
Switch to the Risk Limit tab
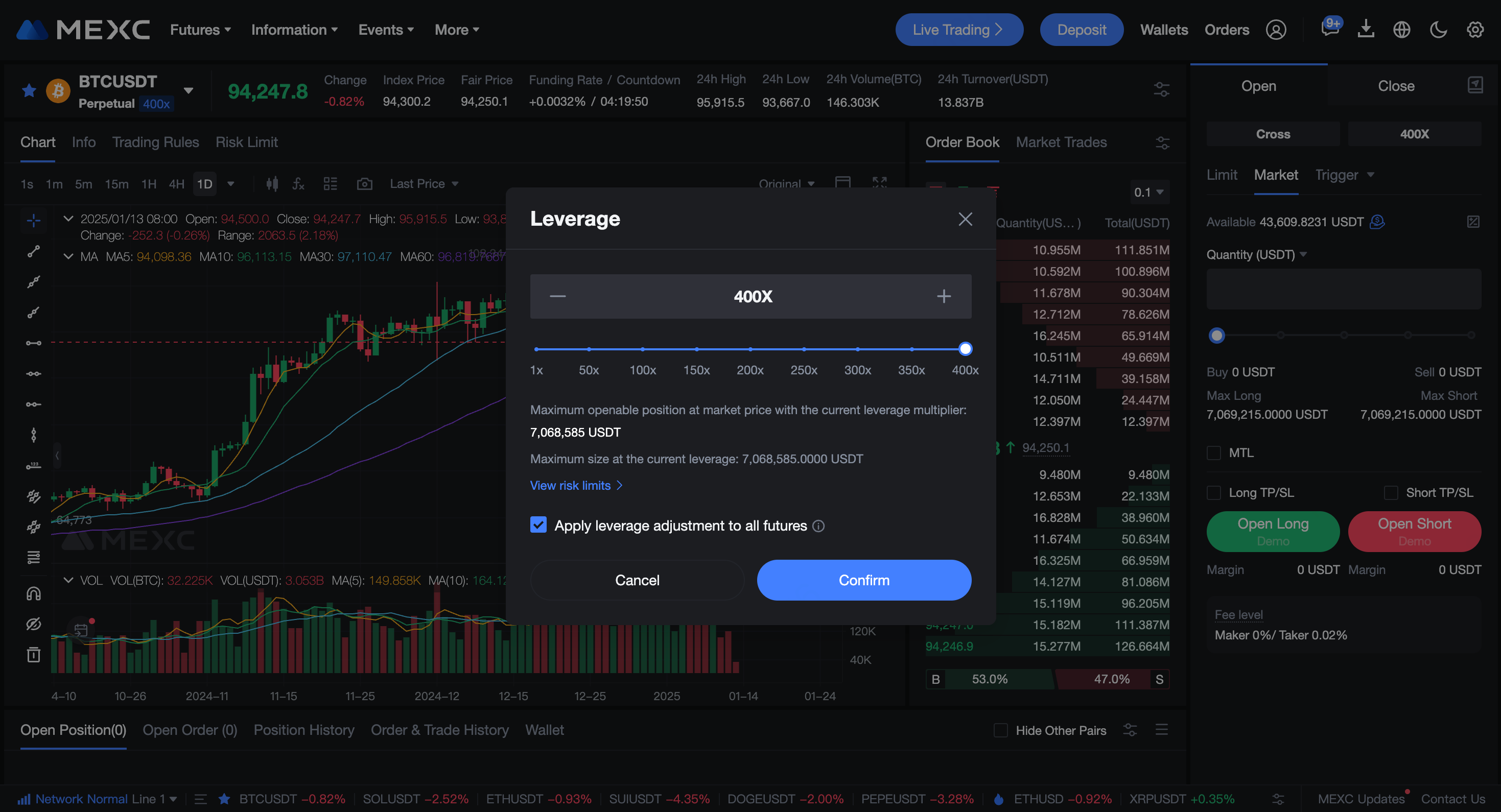[x=246, y=142]
